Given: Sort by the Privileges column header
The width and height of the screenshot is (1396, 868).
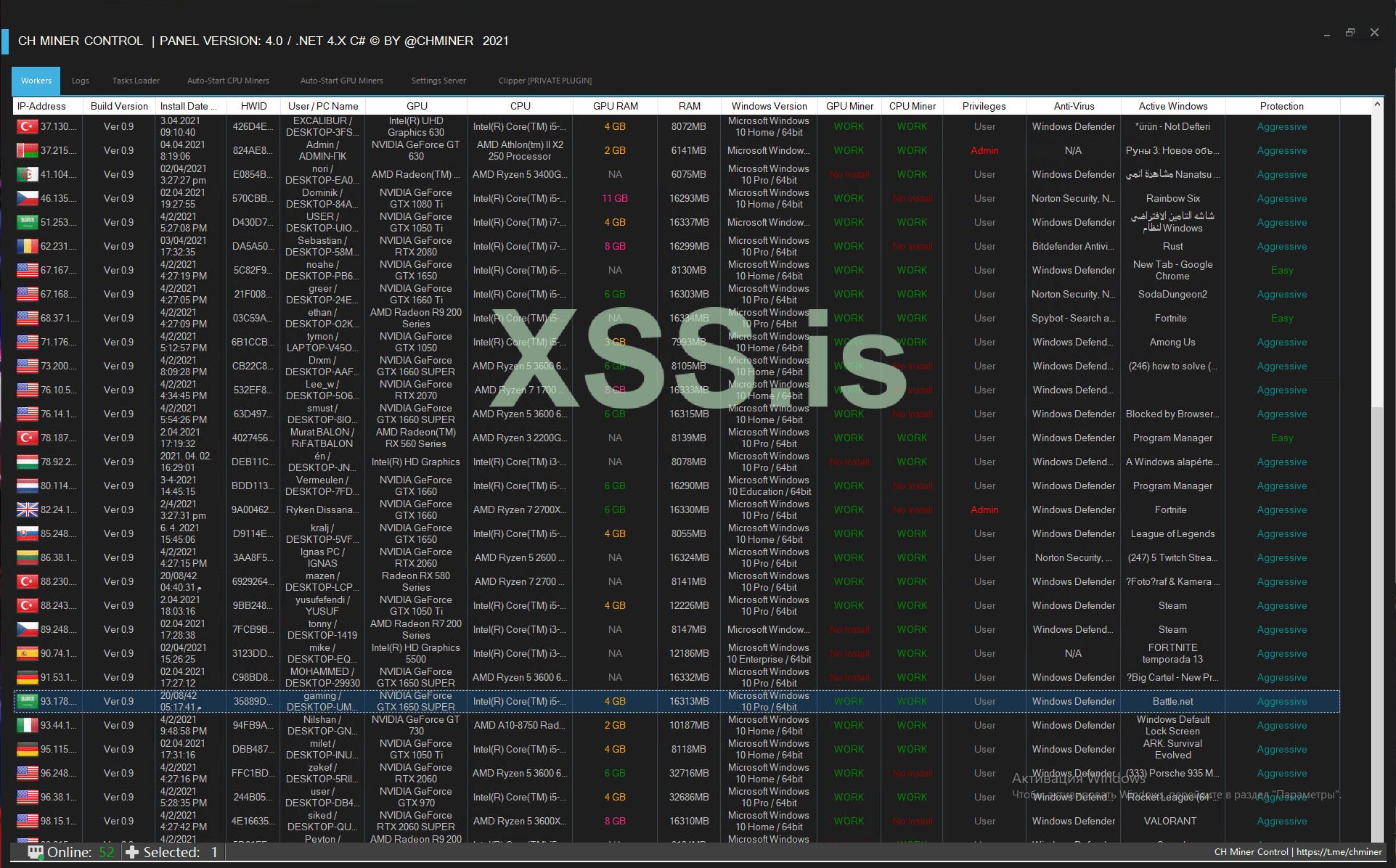Looking at the screenshot, I should click(x=984, y=106).
